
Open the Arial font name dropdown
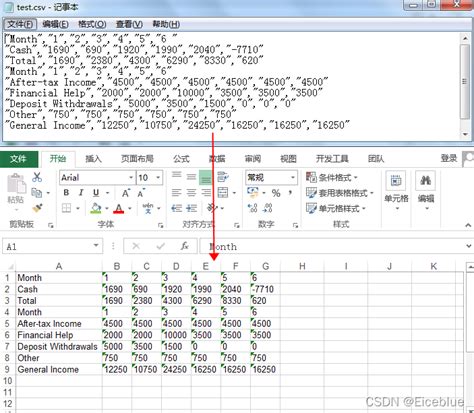(x=131, y=177)
